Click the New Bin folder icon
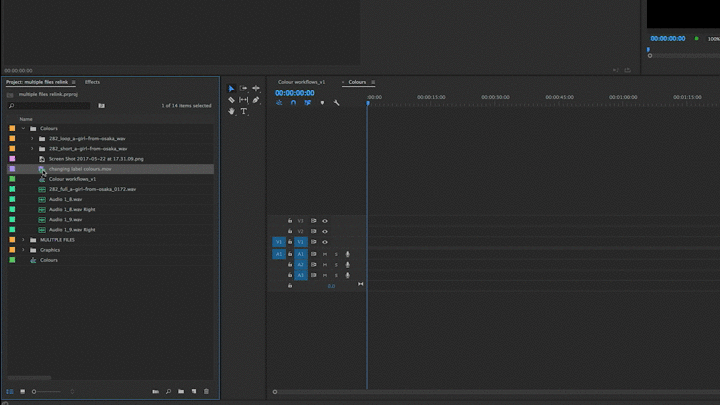The height and width of the screenshot is (405, 720). (181, 391)
